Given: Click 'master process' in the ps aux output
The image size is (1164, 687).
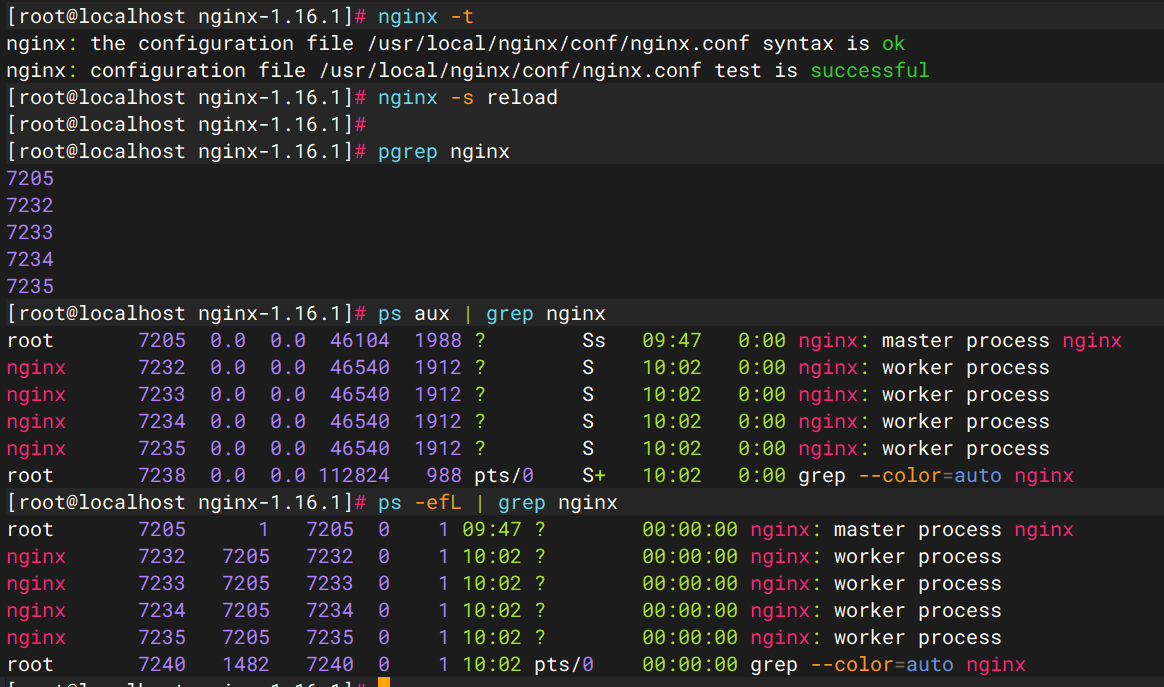Looking at the screenshot, I should (x=966, y=340).
